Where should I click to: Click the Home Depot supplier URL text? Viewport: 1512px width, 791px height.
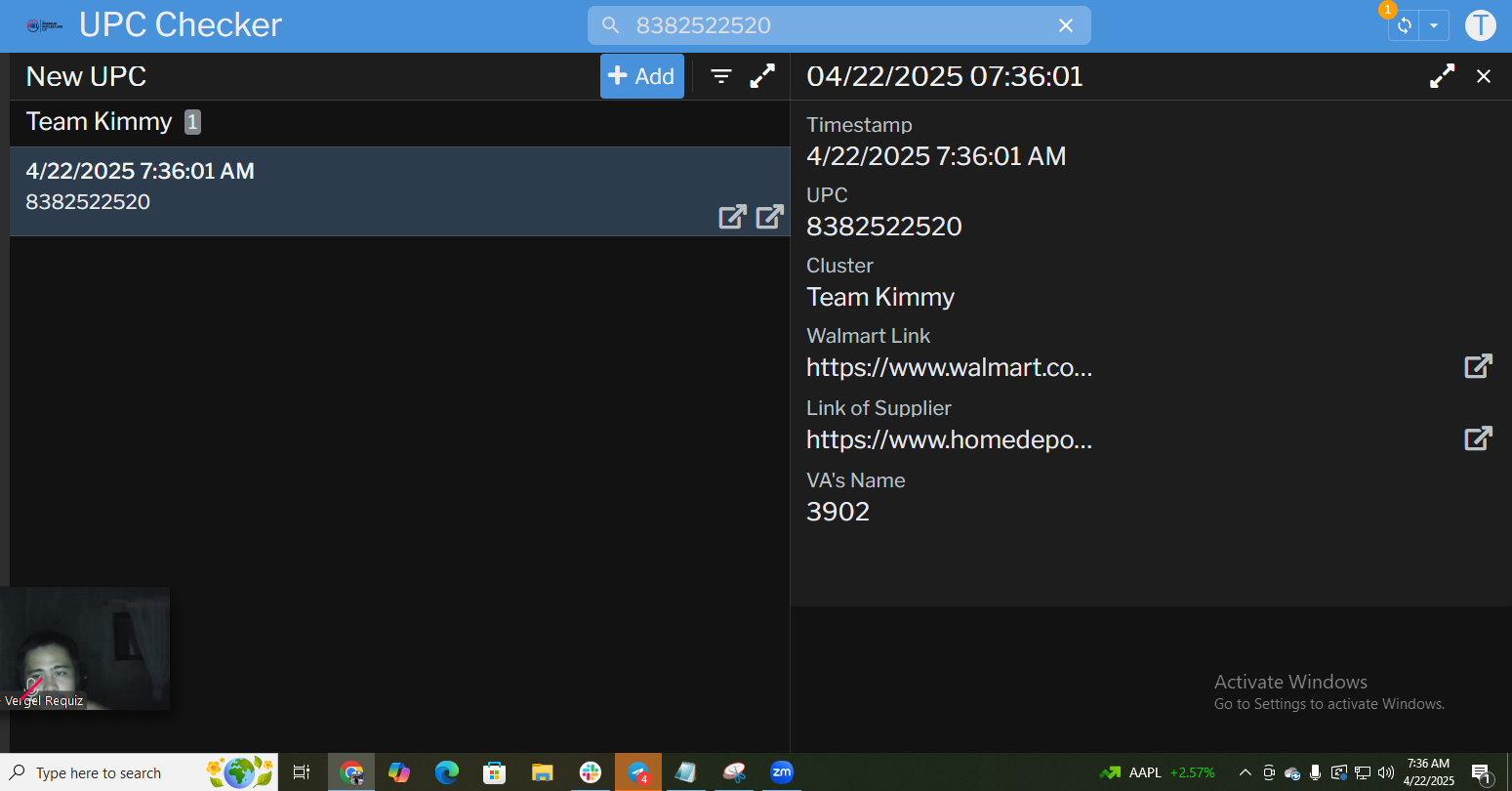point(949,440)
